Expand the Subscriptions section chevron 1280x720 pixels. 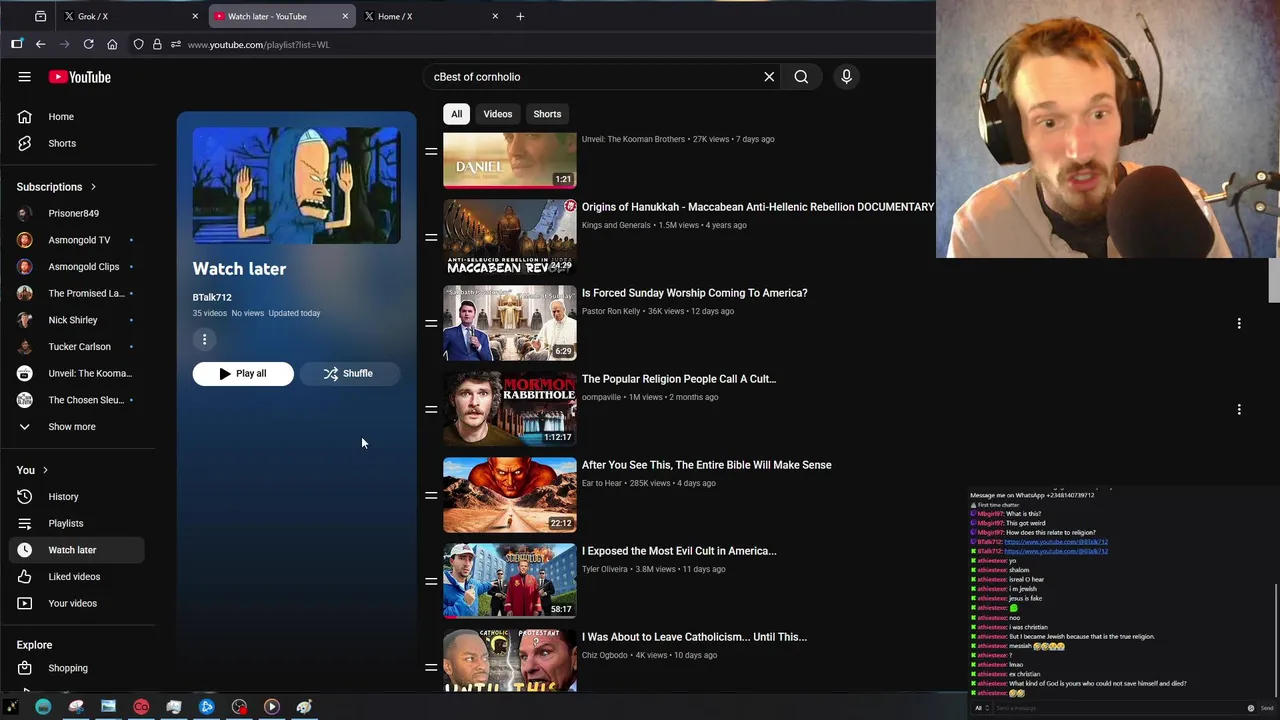[93, 187]
